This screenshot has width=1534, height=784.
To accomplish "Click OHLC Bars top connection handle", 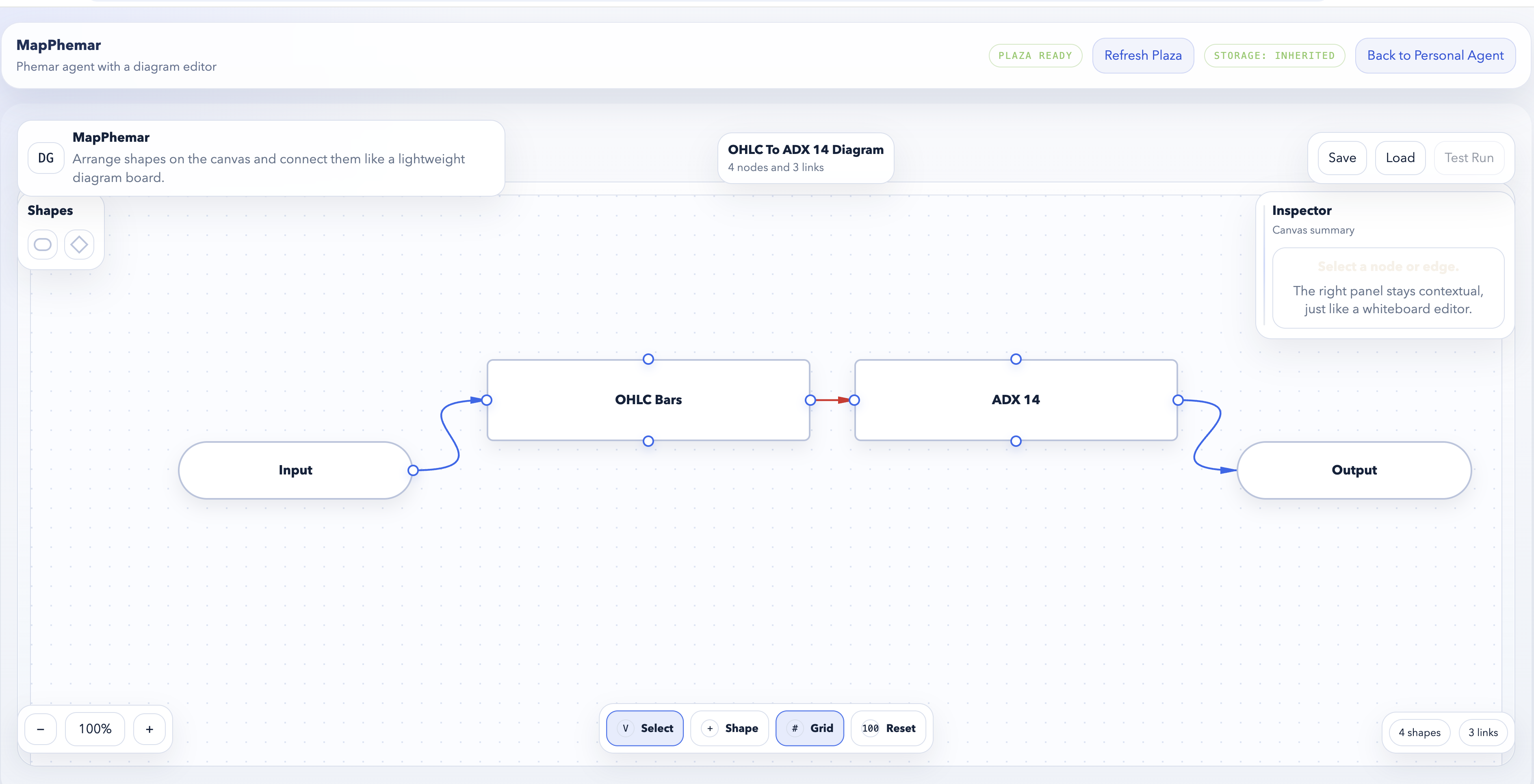I will click(648, 360).
